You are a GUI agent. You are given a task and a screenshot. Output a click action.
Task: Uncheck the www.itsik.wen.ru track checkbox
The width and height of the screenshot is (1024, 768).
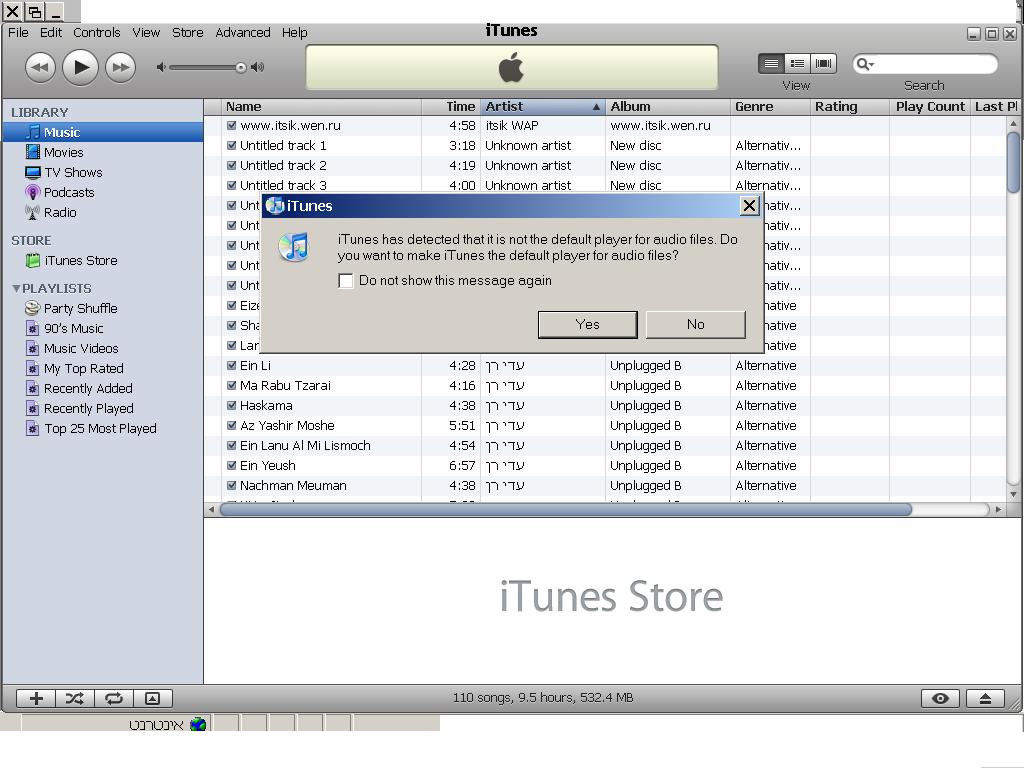[x=231, y=125]
